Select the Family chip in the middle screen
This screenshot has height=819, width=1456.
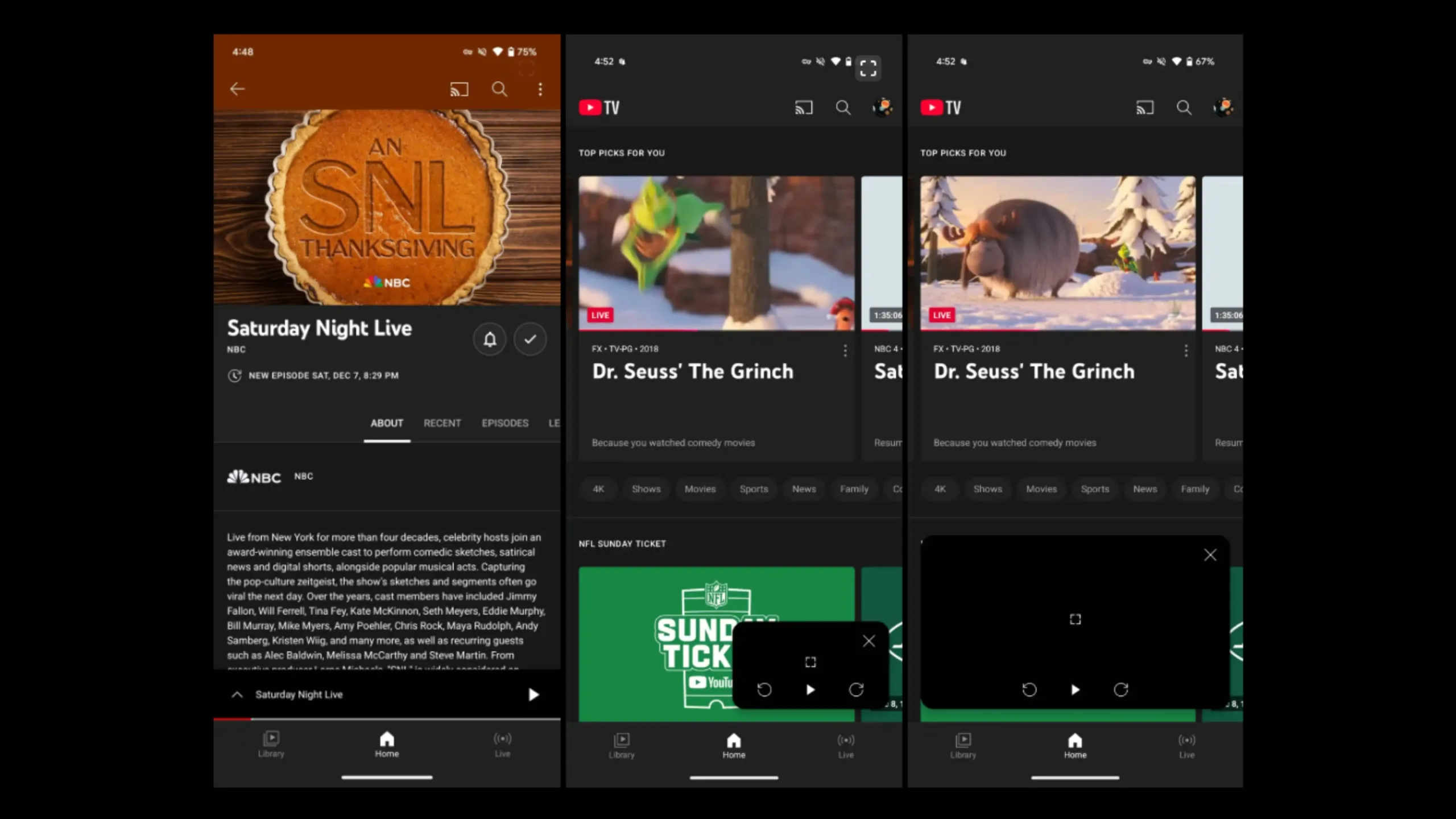coord(854,489)
